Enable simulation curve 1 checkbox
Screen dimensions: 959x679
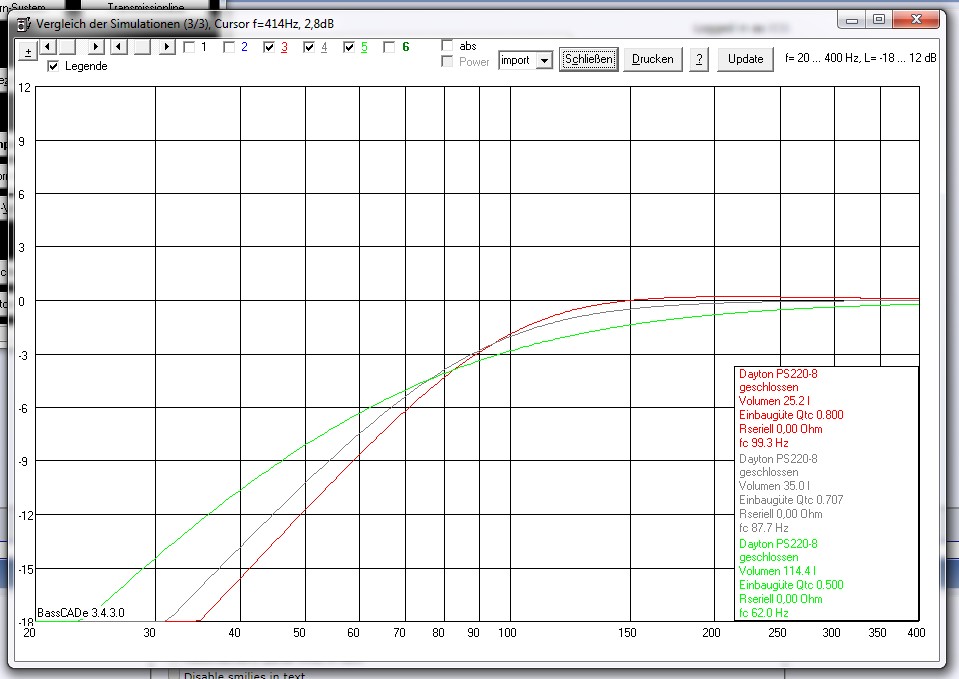tap(190, 47)
